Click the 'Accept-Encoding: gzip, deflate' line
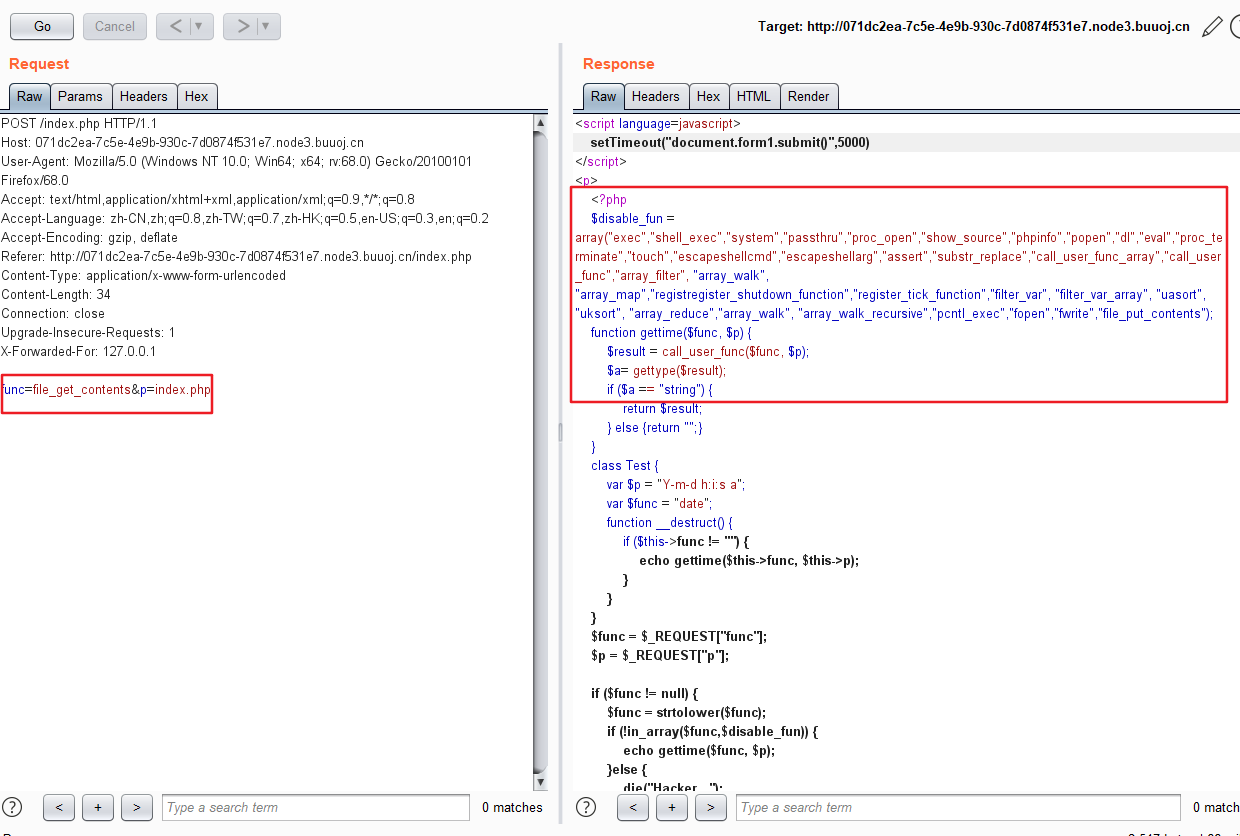1240x836 pixels. (x=89, y=237)
